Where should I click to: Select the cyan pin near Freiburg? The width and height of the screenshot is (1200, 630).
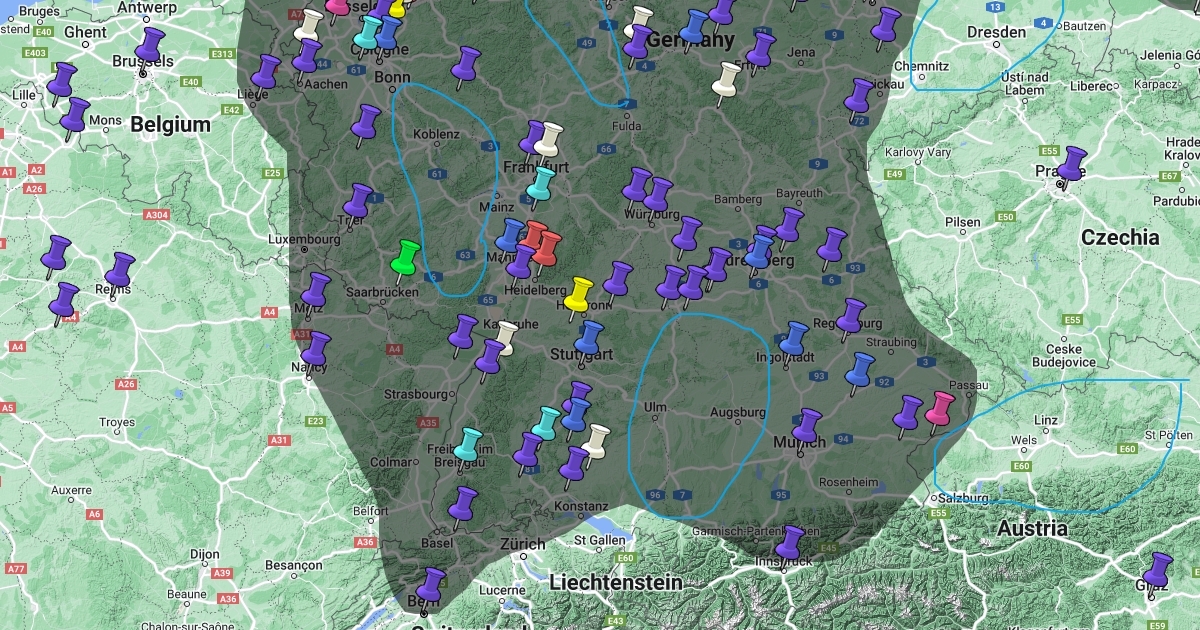(x=468, y=443)
